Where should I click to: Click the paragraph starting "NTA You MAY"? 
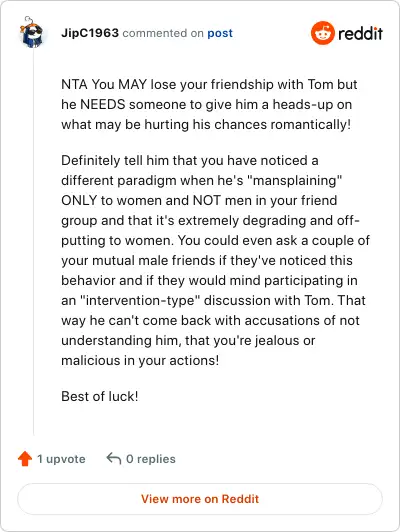point(209,104)
